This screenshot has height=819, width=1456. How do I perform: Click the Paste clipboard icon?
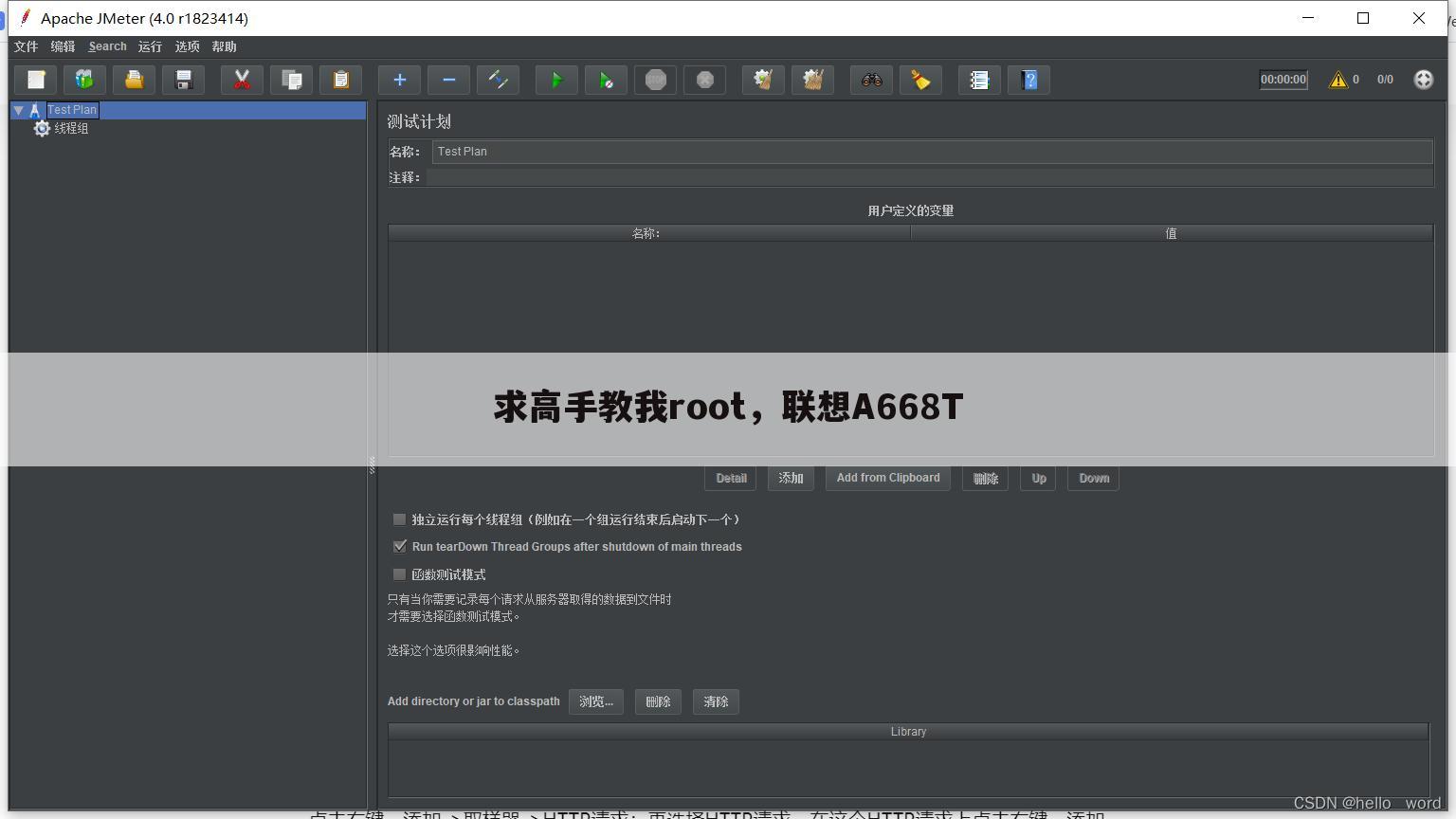click(341, 80)
